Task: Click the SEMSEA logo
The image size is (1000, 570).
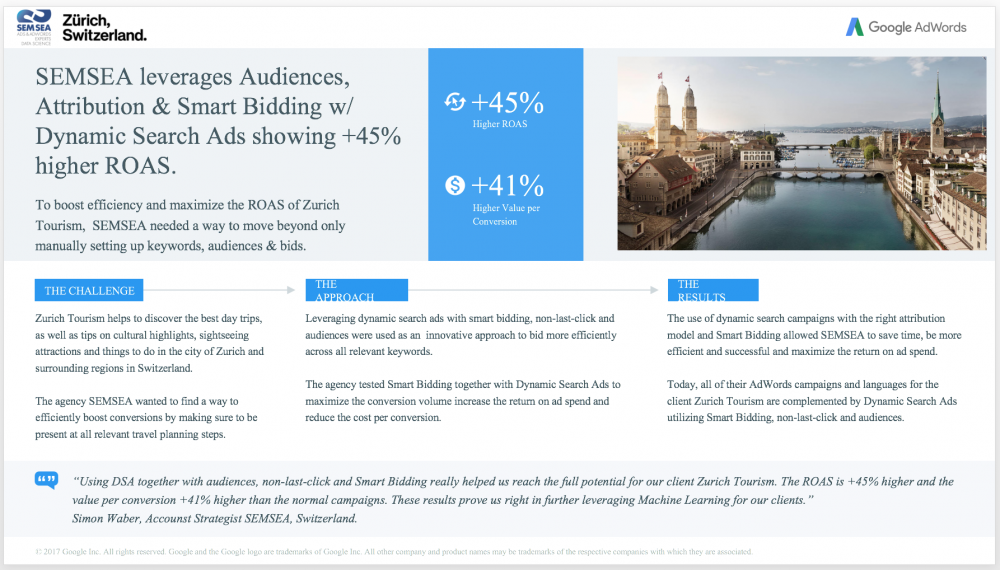Action: point(34,27)
